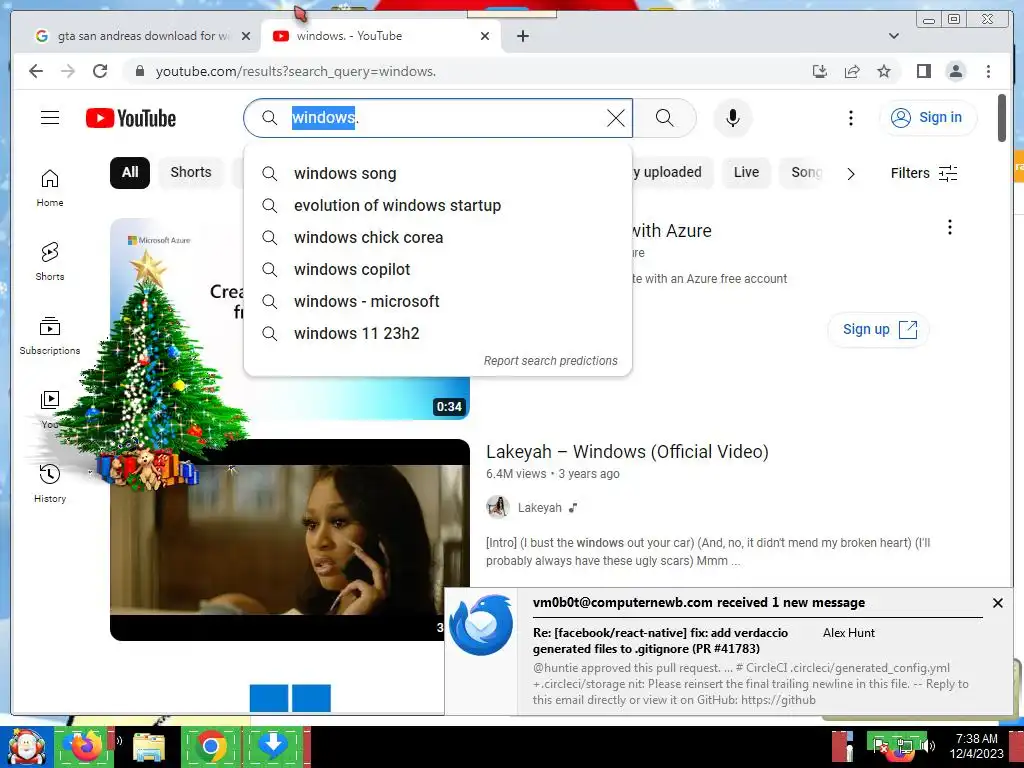The image size is (1024, 768).
Task: Toggle the Chrome side panel icon
Action: 923,71
